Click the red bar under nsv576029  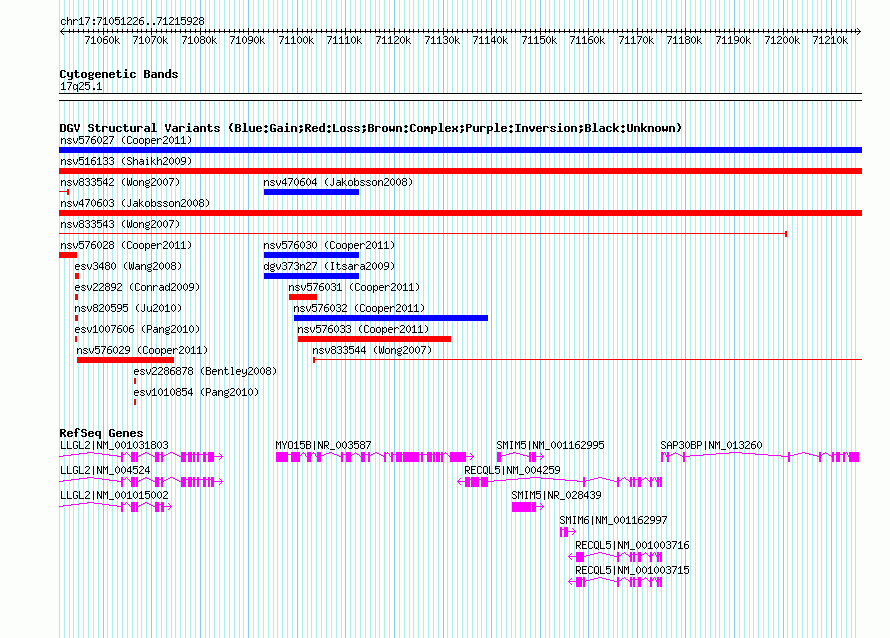click(125, 360)
